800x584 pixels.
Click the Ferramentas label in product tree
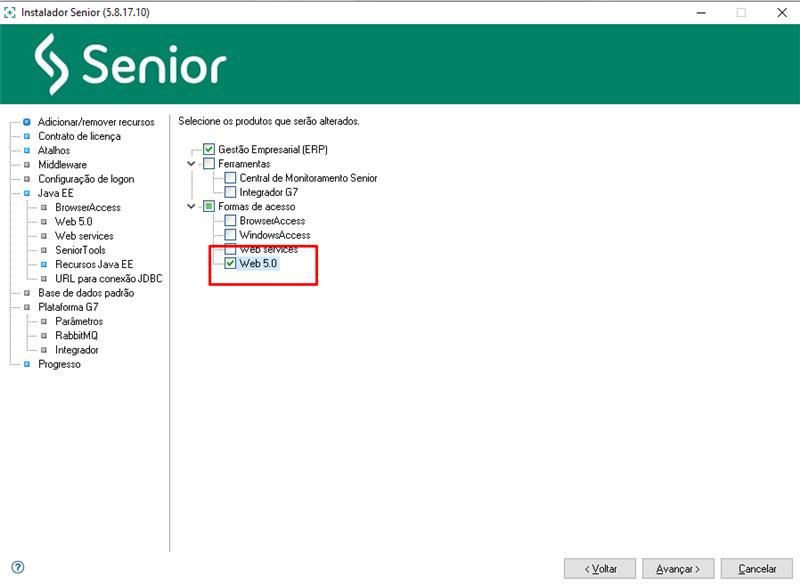(x=244, y=164)
